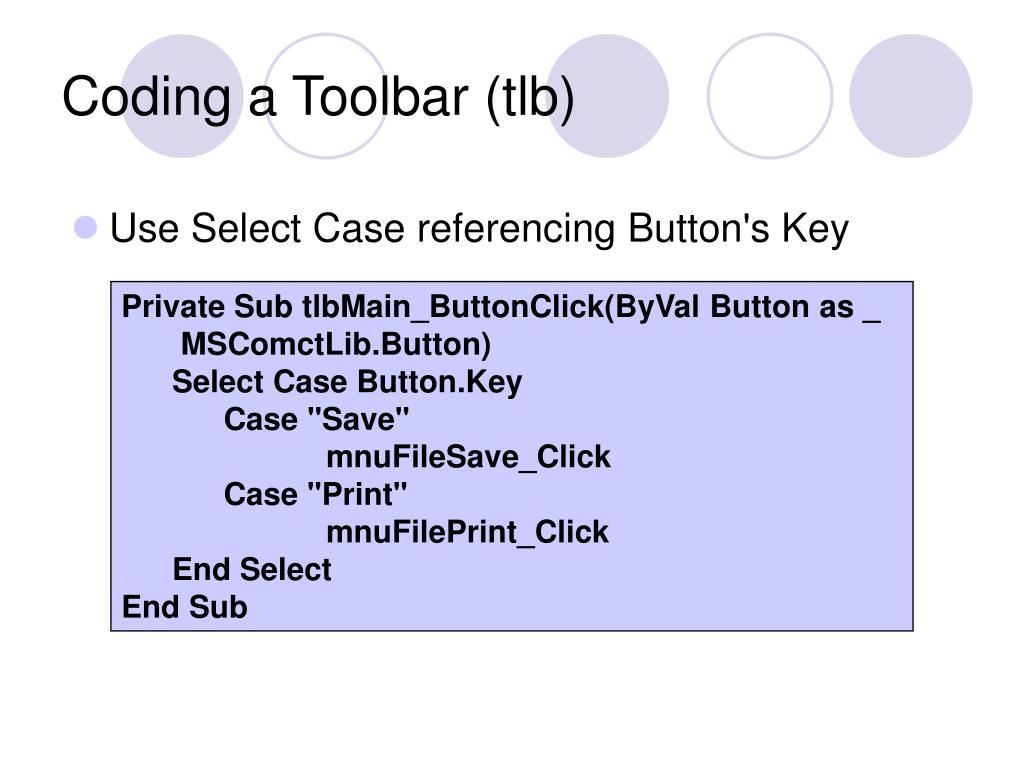Click the empty outlined circle near the right
The width and height of the screenshot is (1024, 768).
[x=770, y=96]
